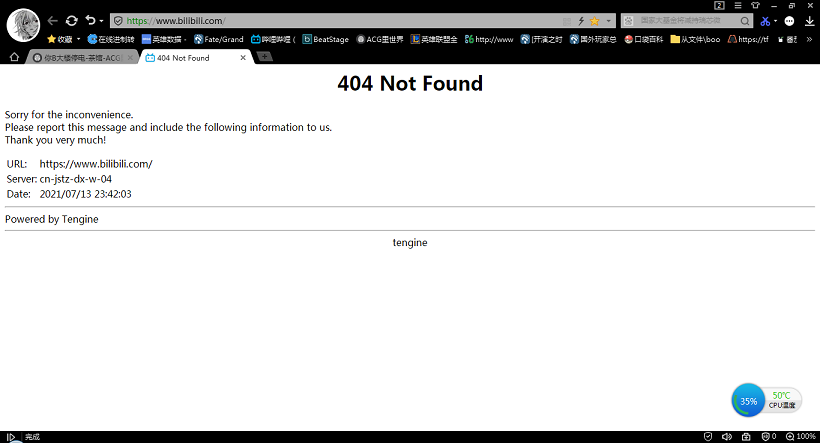Click the centered tengine footer text
Screen dimensions: 820x443
[x=410, y=243]
